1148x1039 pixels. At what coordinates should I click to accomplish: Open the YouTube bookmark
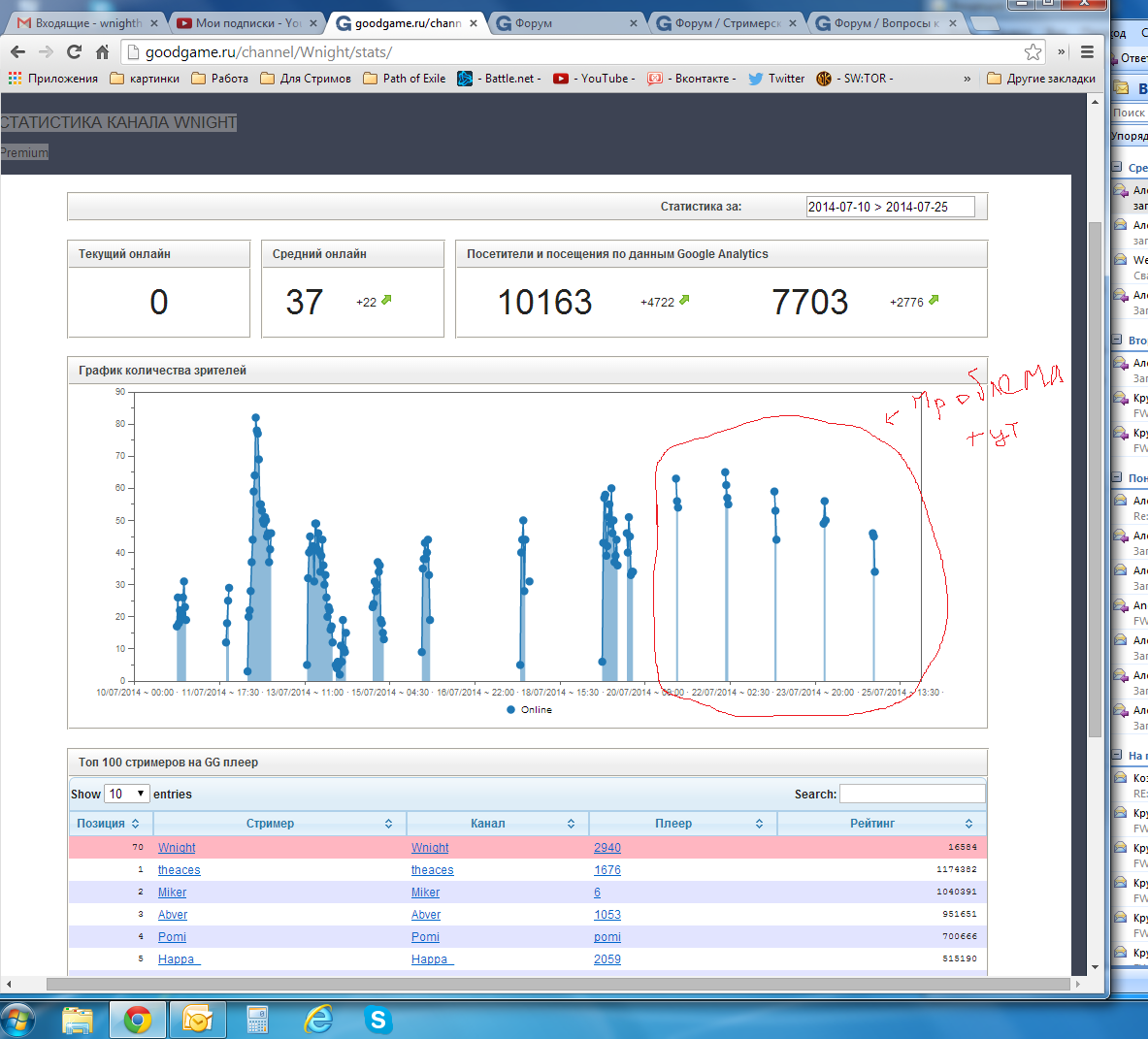click(x=594, y=79)
